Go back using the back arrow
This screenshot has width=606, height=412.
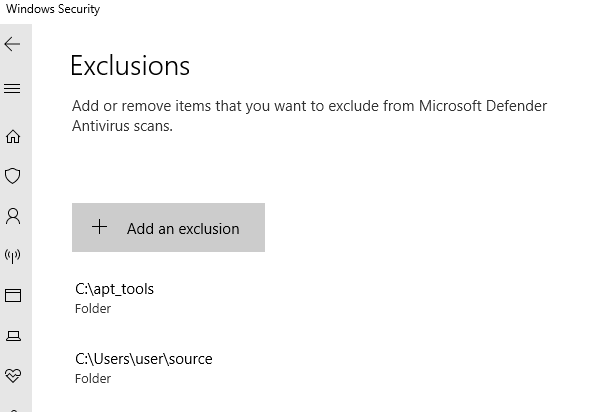pos(13,45)
